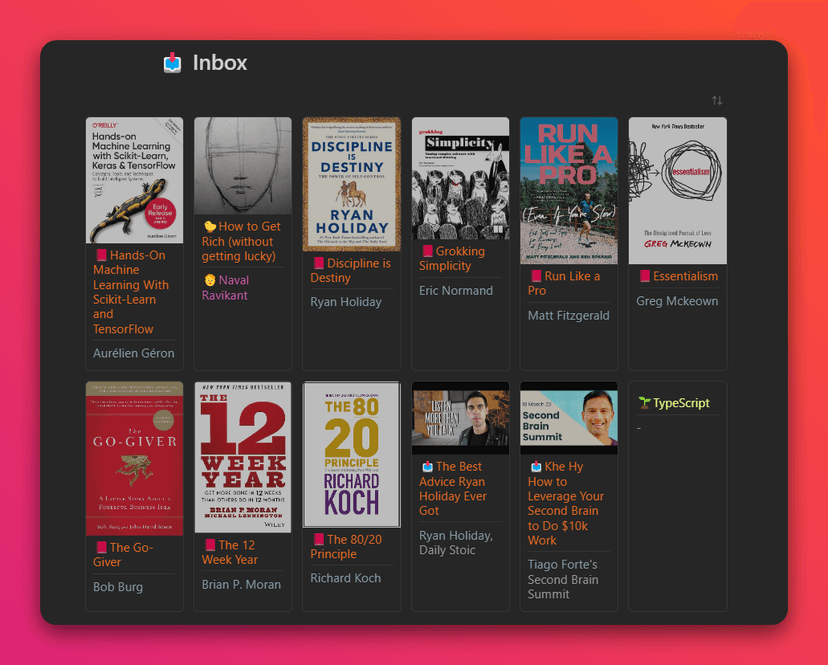
Task: Click the Inbox page title
Action: (x=220, y=63)
